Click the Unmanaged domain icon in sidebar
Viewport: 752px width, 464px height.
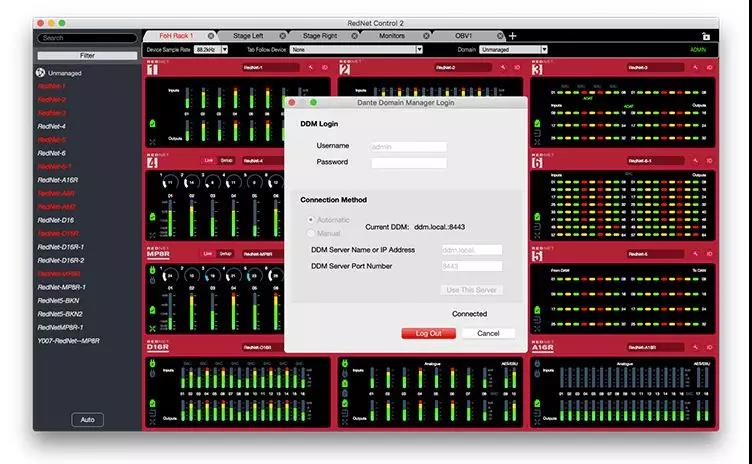[x=40, y=73]
